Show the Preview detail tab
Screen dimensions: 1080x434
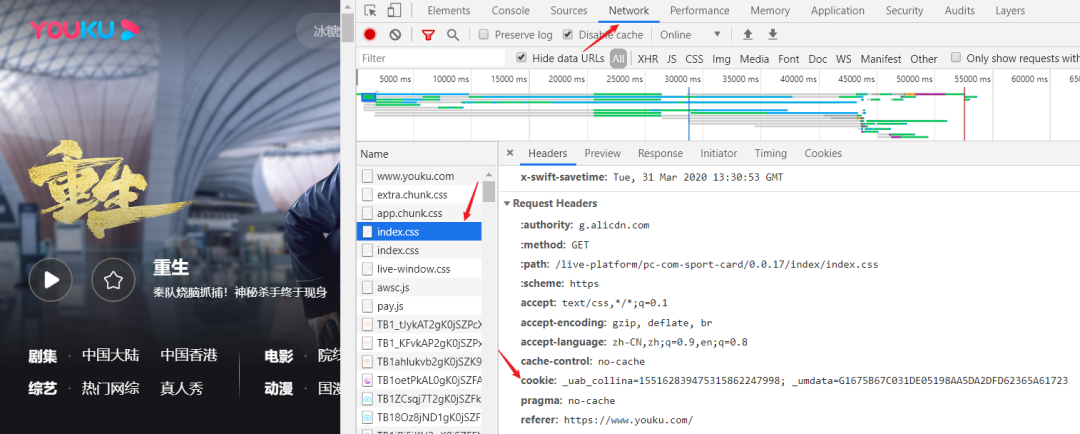click(603, 153)
